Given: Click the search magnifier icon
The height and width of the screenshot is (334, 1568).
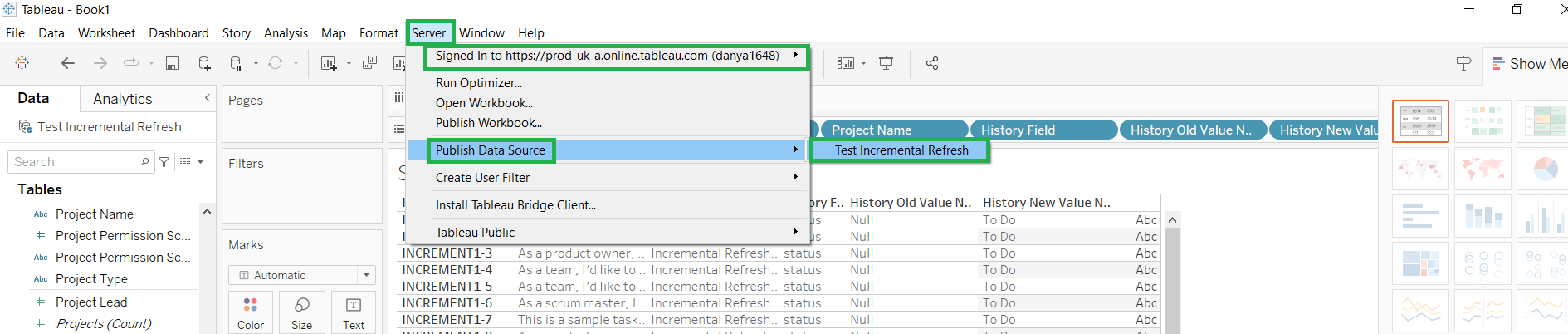Looking at the screenshot, I should pyautogui.click(x=145, y=162).
